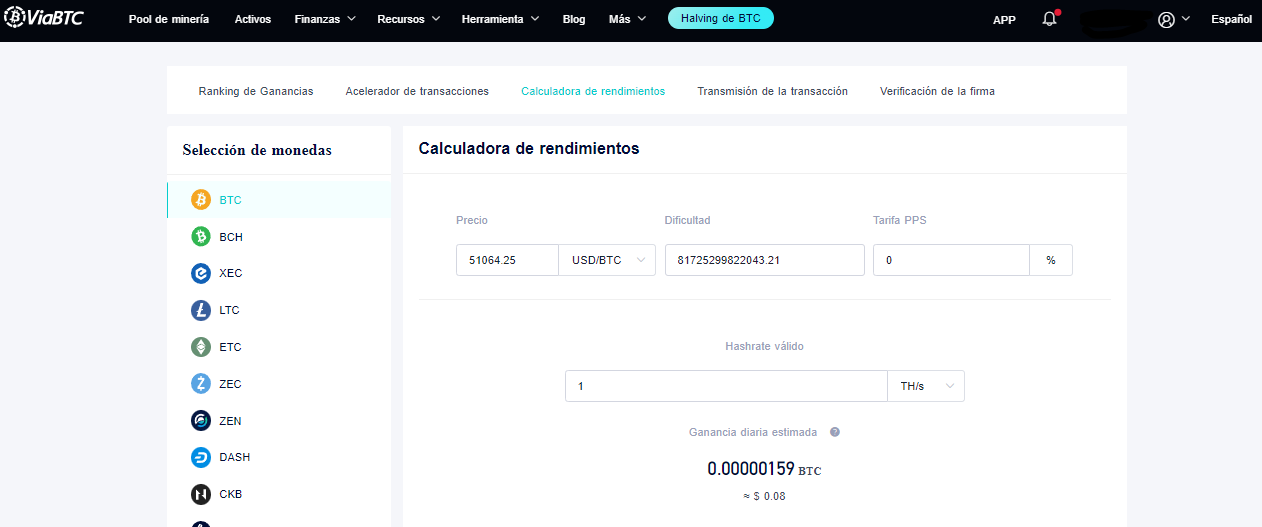1262x527 pixels.
Task: Open the TH/s hashrate unit dropdown
Action: (x=926, y=386)
